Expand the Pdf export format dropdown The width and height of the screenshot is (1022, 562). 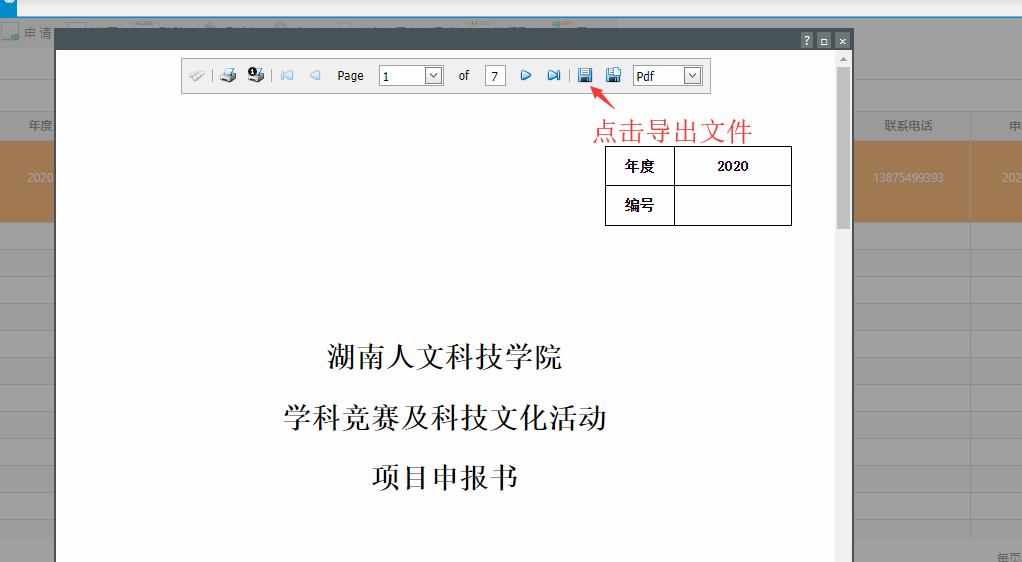coord(692,76)
